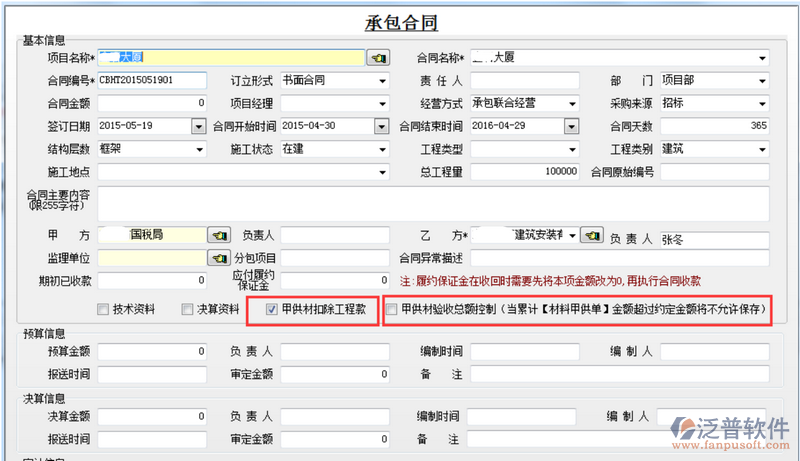Click the 合同原始编号 input field

[x=714, y=172]
